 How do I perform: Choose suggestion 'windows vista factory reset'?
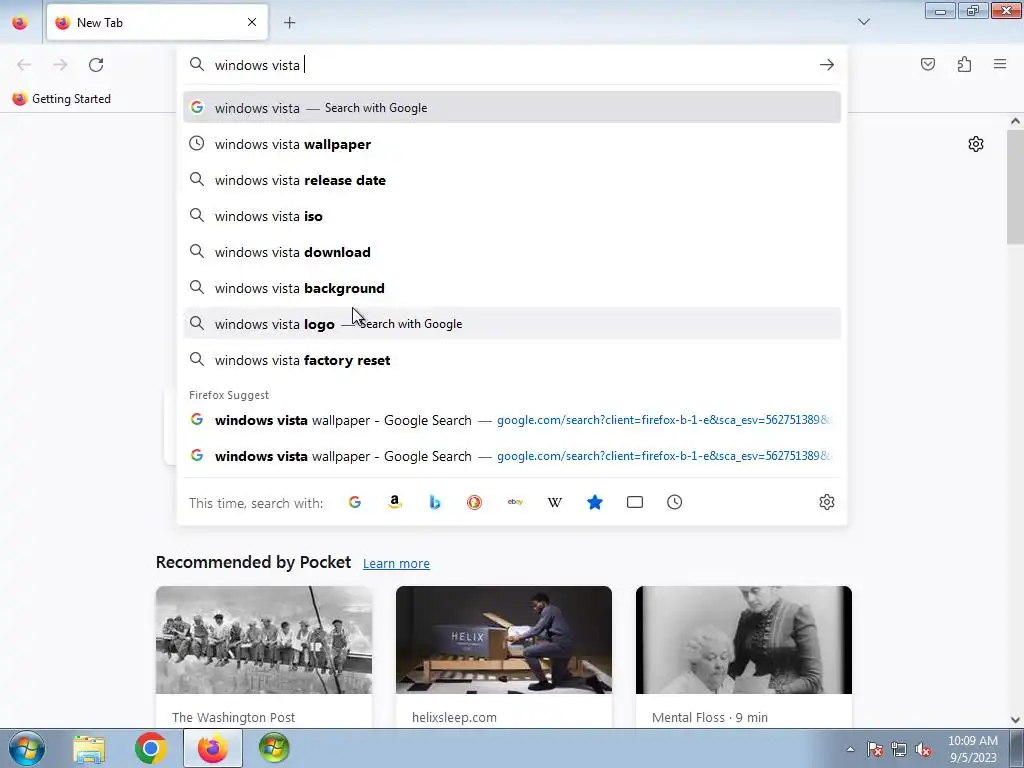(x=512, y=360)
